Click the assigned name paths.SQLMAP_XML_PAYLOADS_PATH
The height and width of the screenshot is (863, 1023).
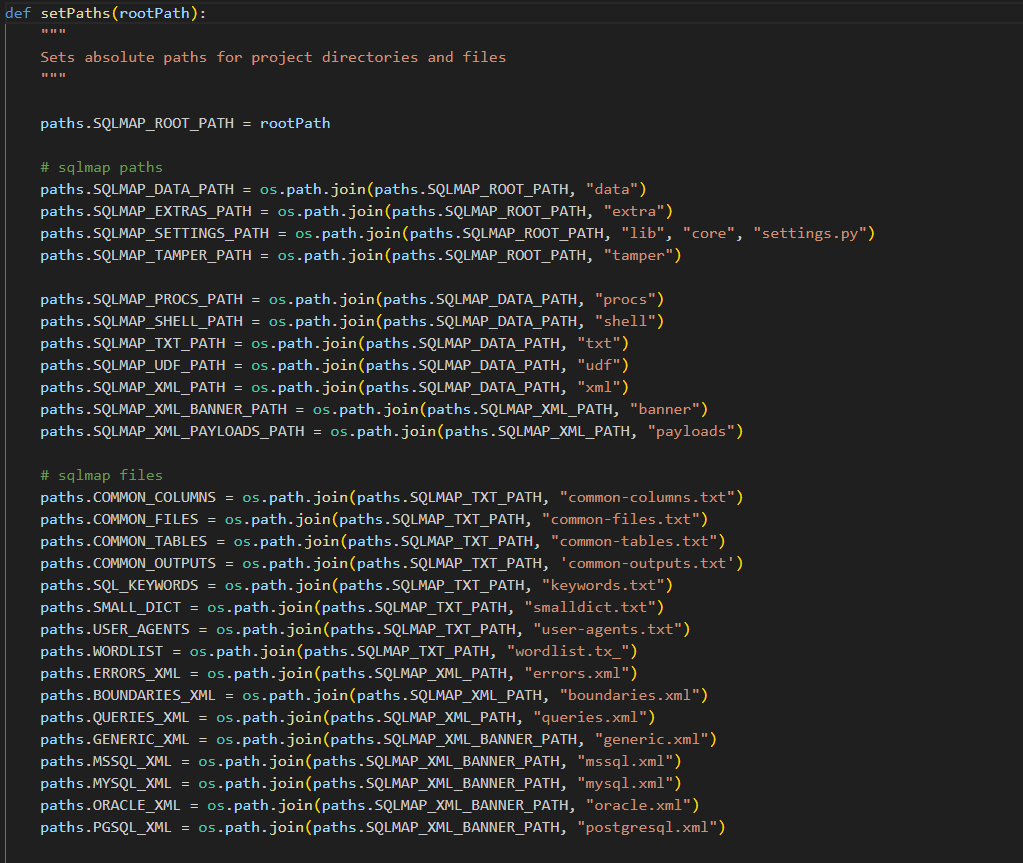[x=172, y=431]
